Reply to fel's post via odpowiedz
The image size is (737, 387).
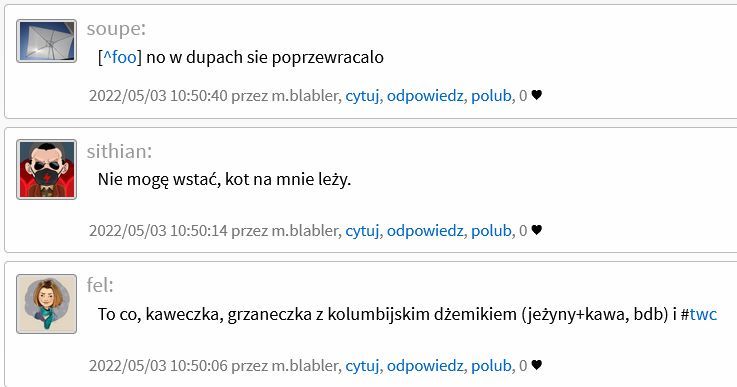click(425, 366)
